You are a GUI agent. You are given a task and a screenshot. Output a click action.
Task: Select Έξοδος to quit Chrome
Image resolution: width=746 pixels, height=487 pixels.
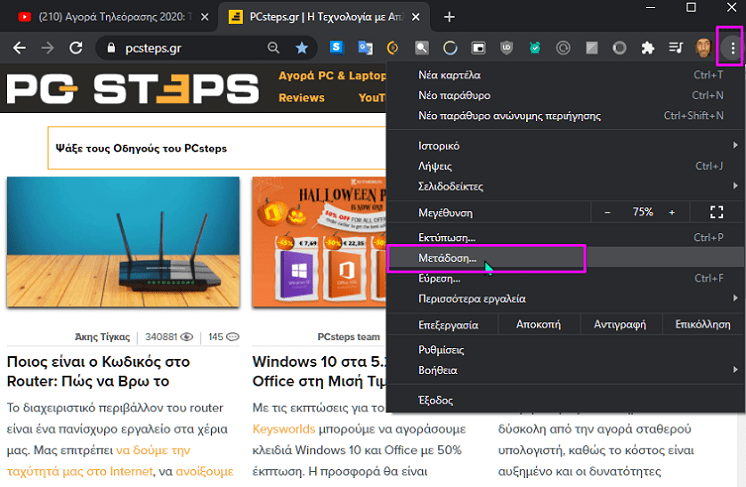click(566, 400)
